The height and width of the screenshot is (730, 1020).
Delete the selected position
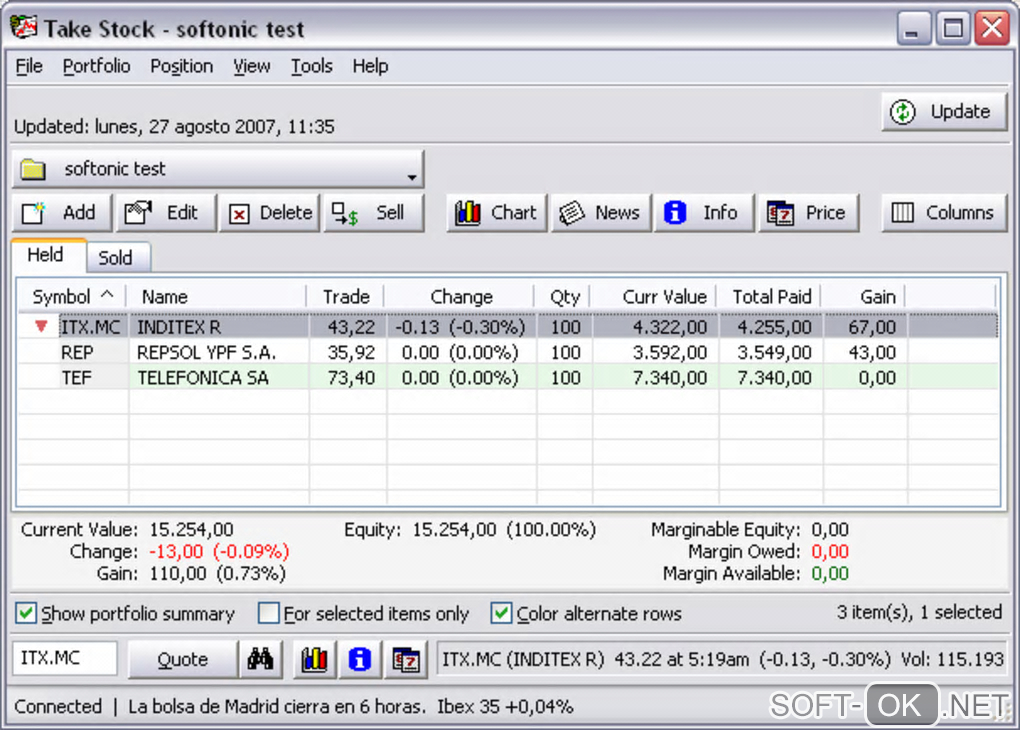coord(270,213)
